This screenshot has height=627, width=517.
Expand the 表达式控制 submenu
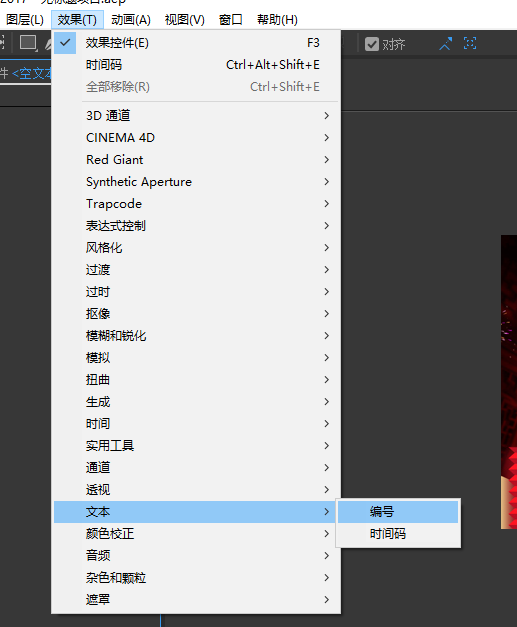pos(196,226)
